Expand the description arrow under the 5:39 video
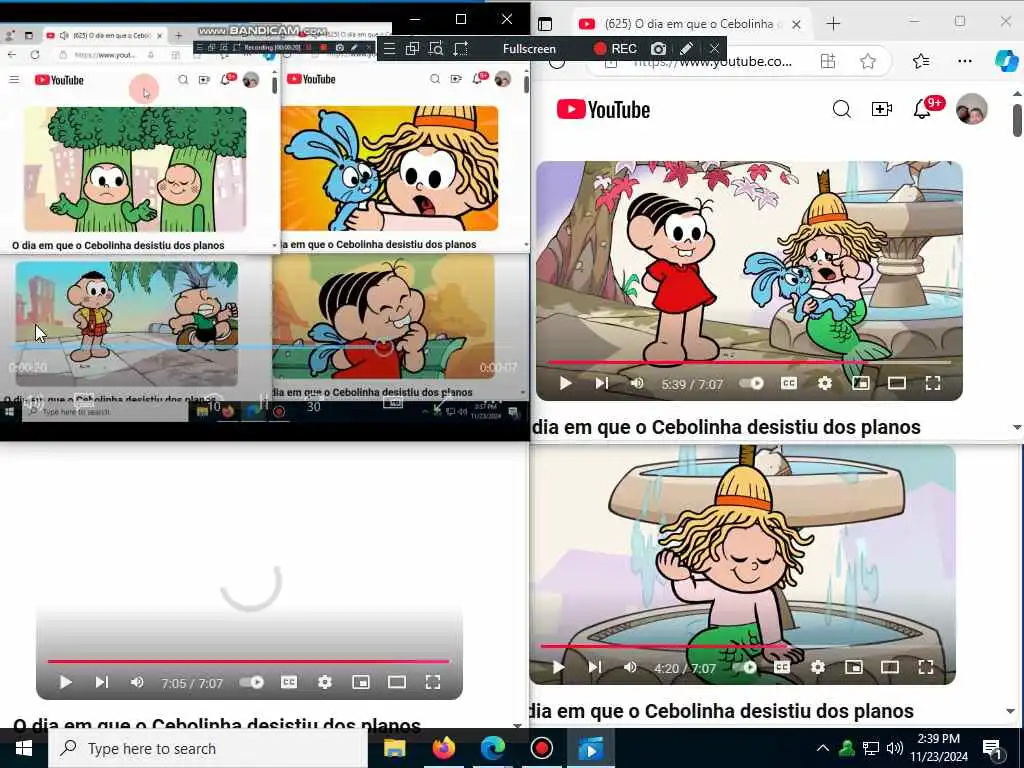The width and height of the screenshot is (1024, 768). point(1017,427)
